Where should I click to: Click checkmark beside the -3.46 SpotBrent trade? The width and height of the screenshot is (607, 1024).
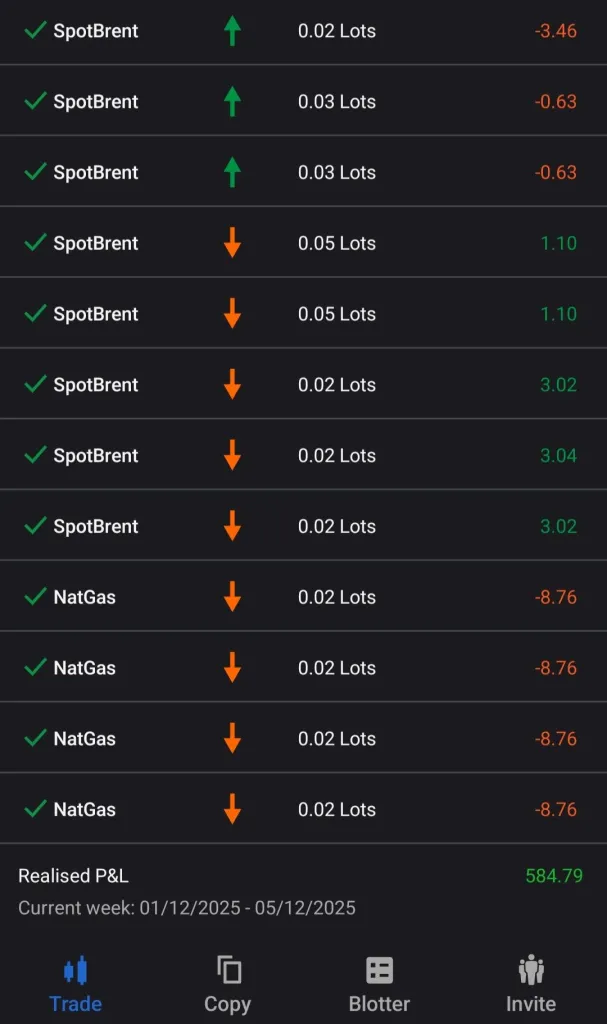click(36, 31)
